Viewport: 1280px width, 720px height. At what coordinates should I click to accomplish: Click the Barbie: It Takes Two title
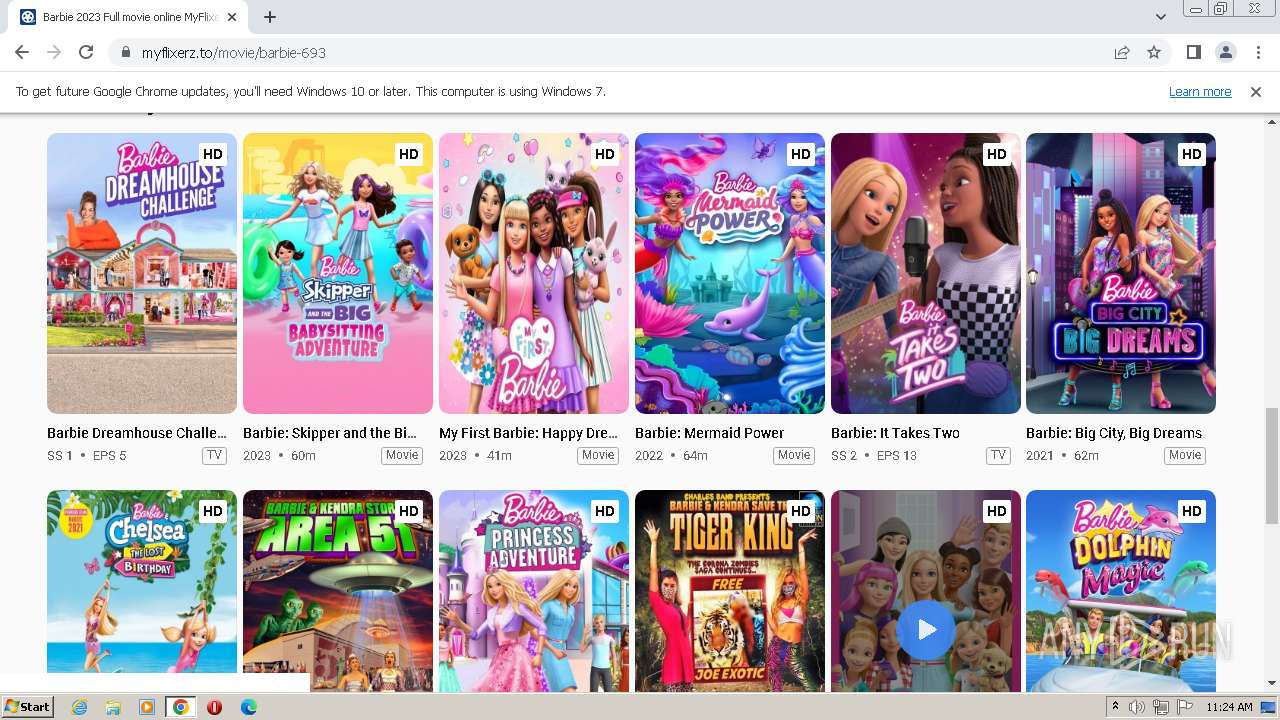tap(895, 433)
